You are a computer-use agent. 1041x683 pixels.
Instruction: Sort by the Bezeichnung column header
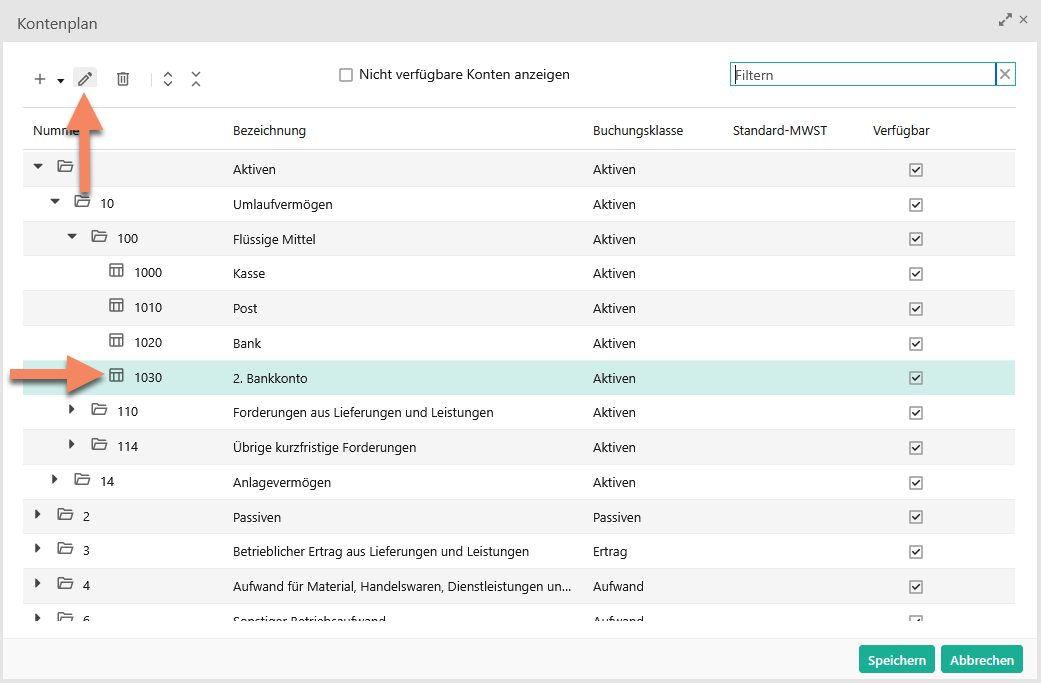coord(269,131)
